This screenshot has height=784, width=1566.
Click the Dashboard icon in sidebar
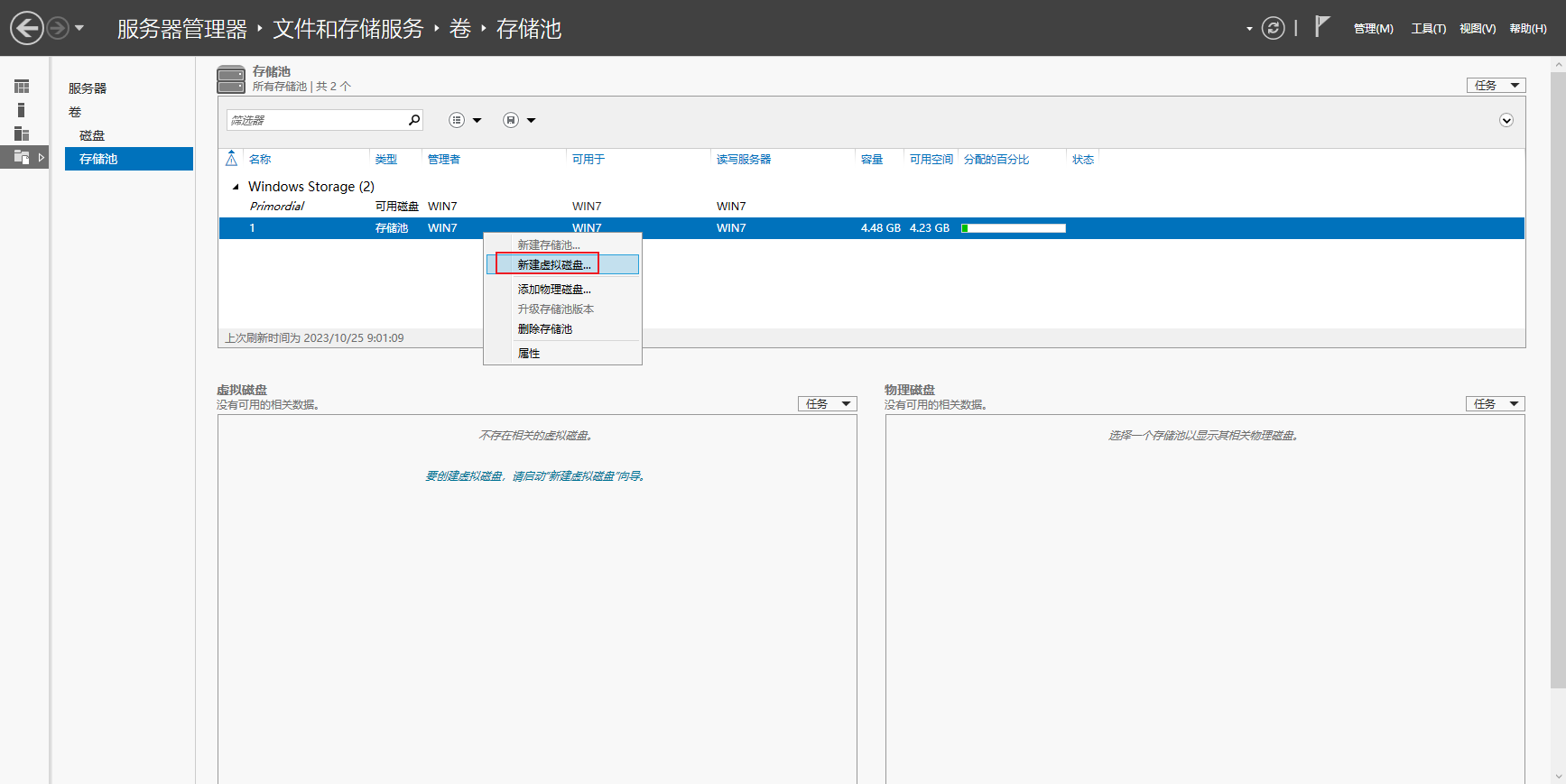(x=22, y=87)
